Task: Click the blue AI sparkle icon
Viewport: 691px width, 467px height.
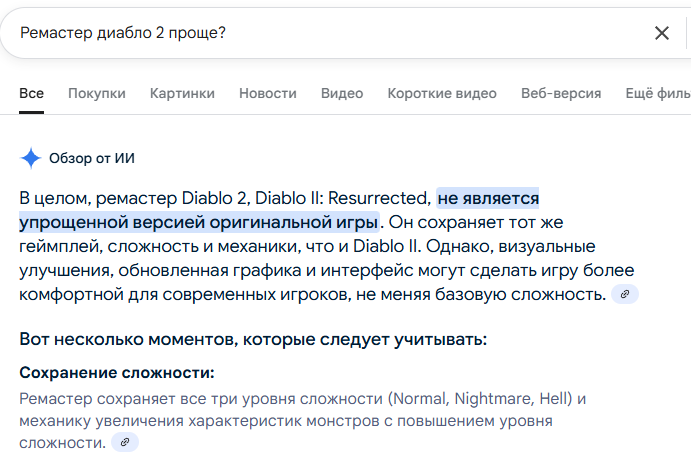Action: click(x=31, y=158)
